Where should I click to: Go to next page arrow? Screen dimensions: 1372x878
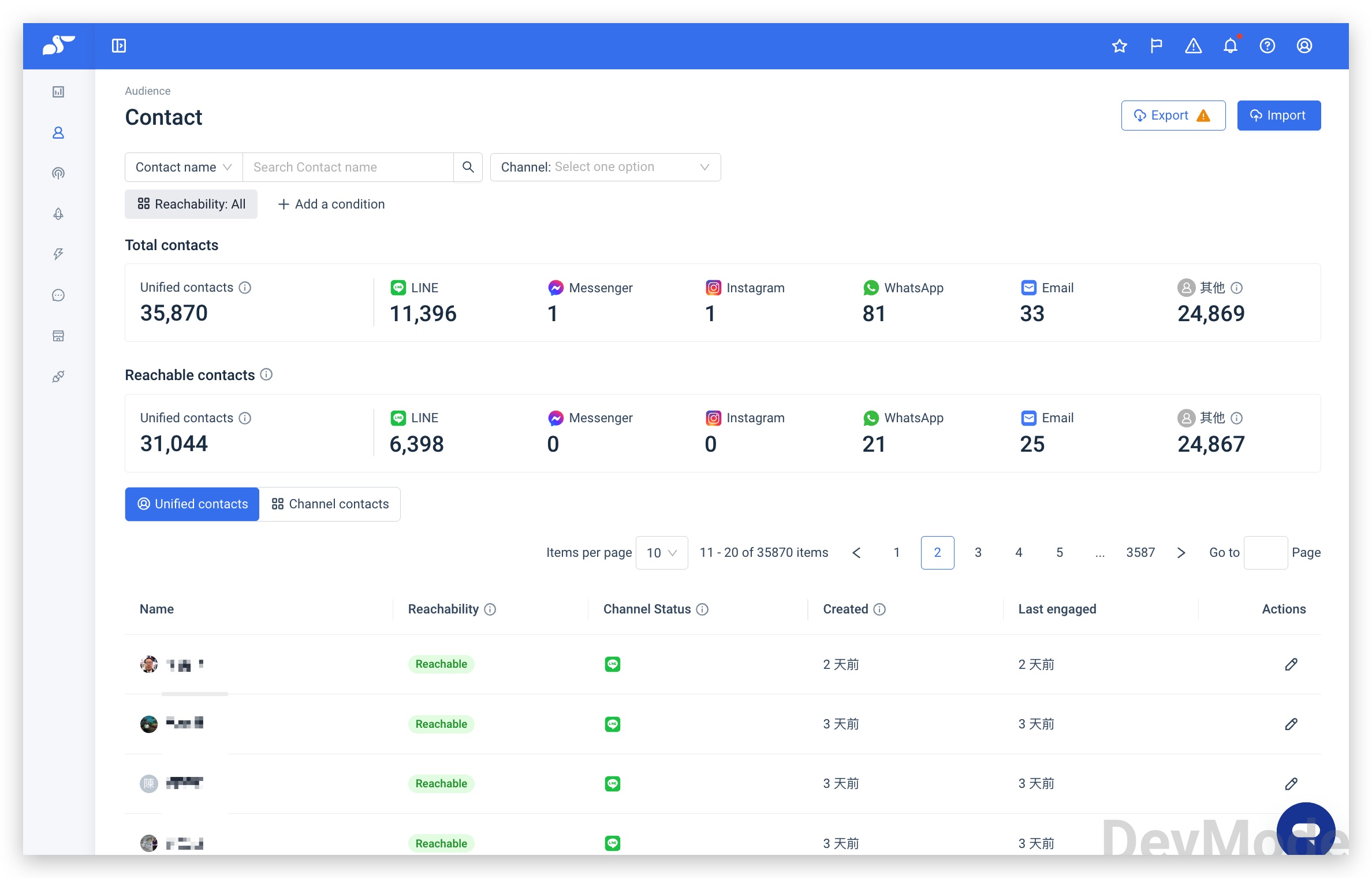pyautogui.click(x=1181, y=553)
